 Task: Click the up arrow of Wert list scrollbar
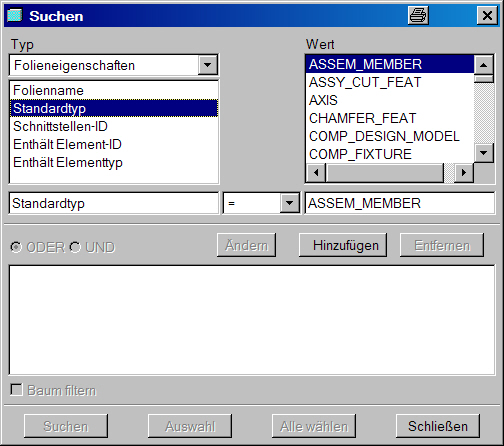[483, 65]
